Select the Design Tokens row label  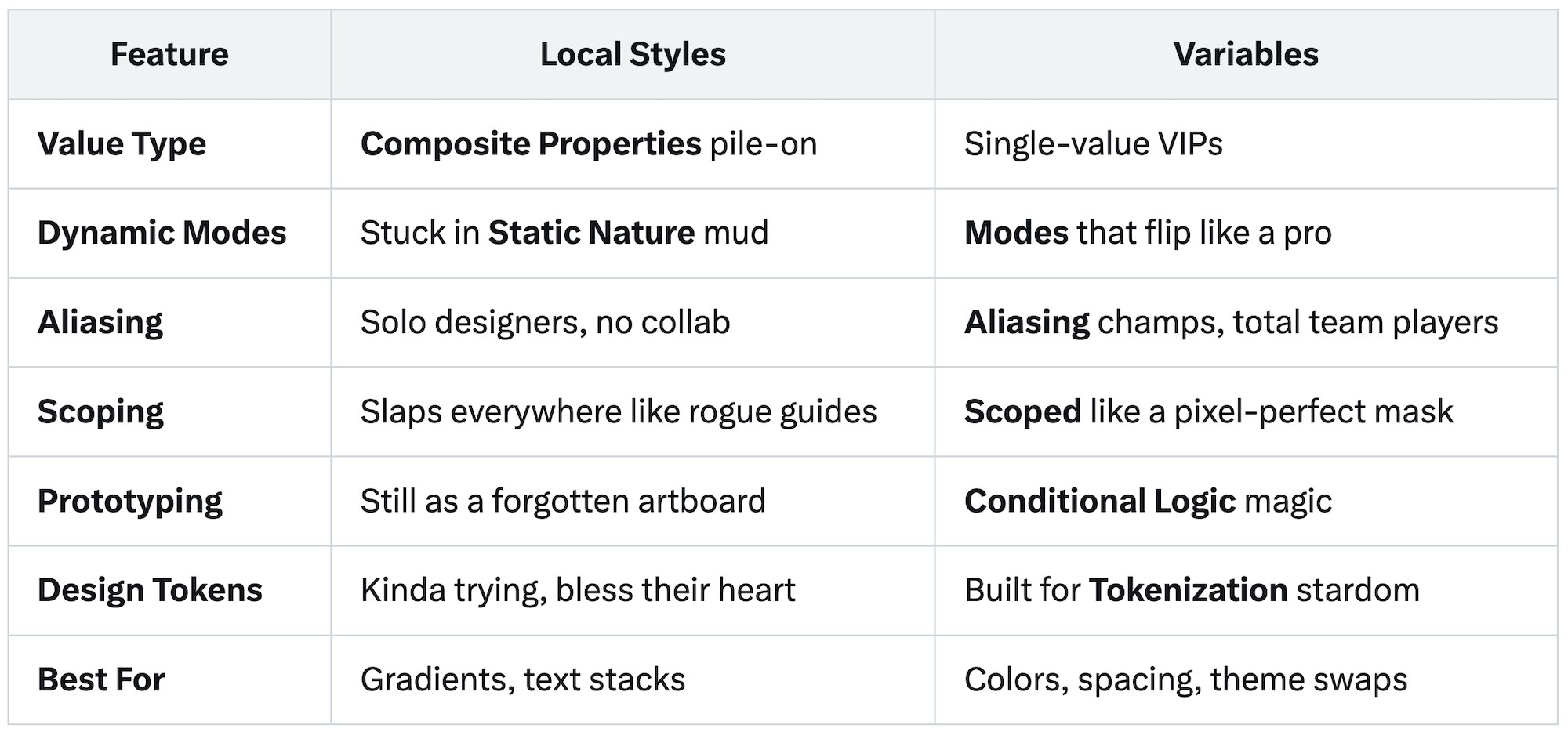150,591
